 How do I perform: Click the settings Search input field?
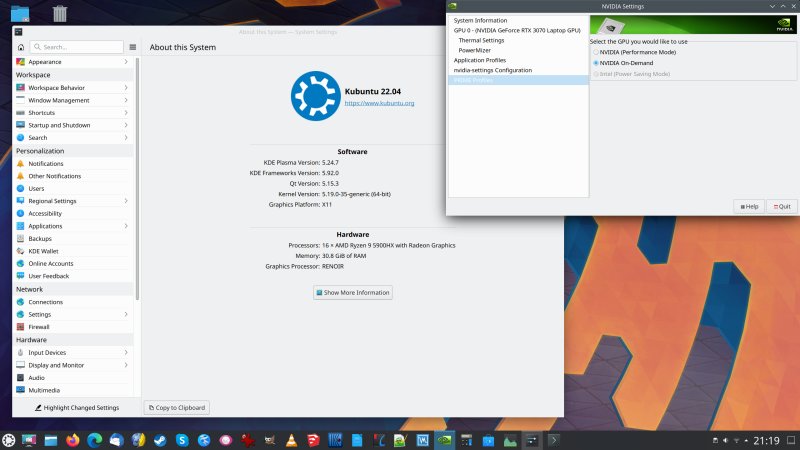pos(80,47)
